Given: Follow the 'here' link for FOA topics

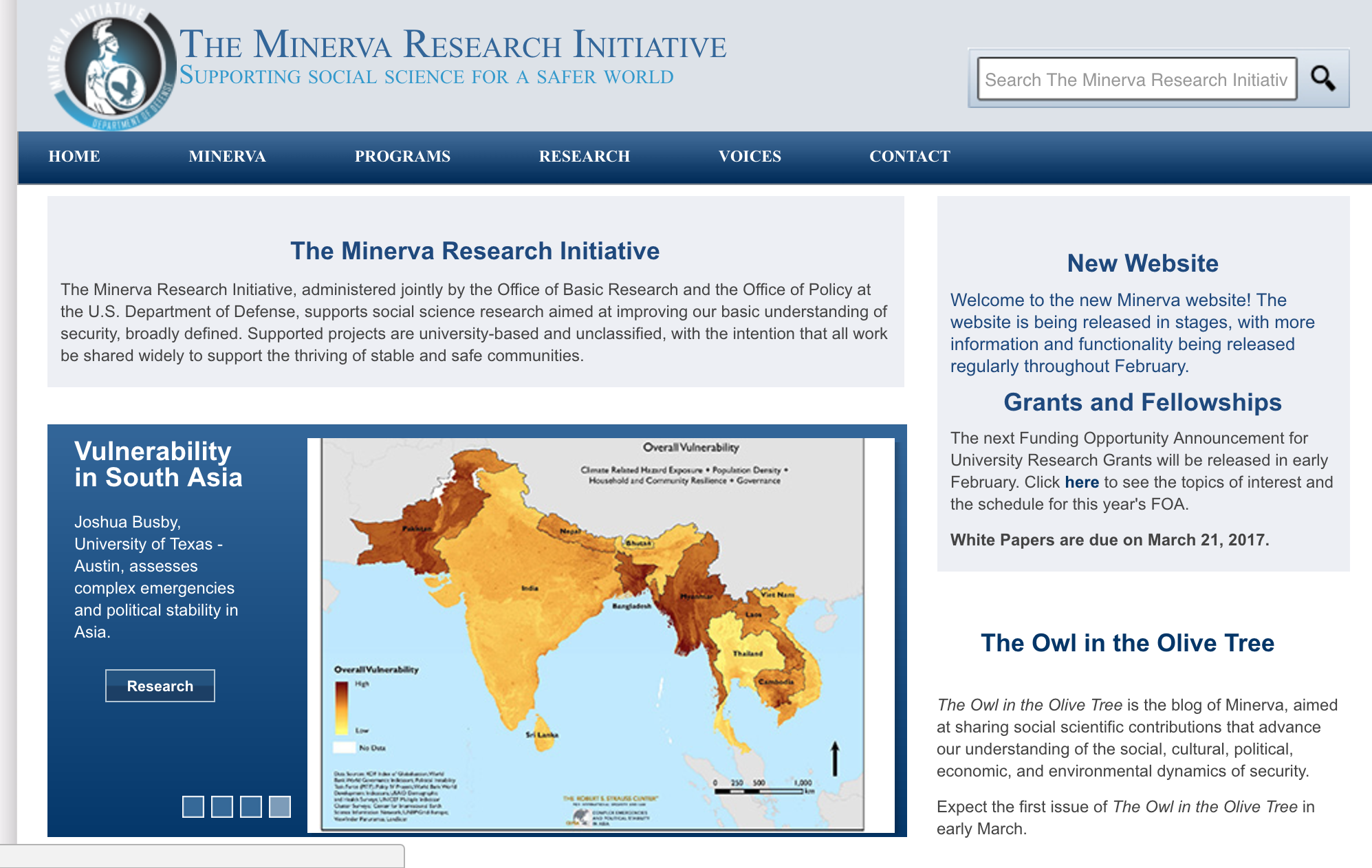Looking at the screenshot, I should (1081, 482).
